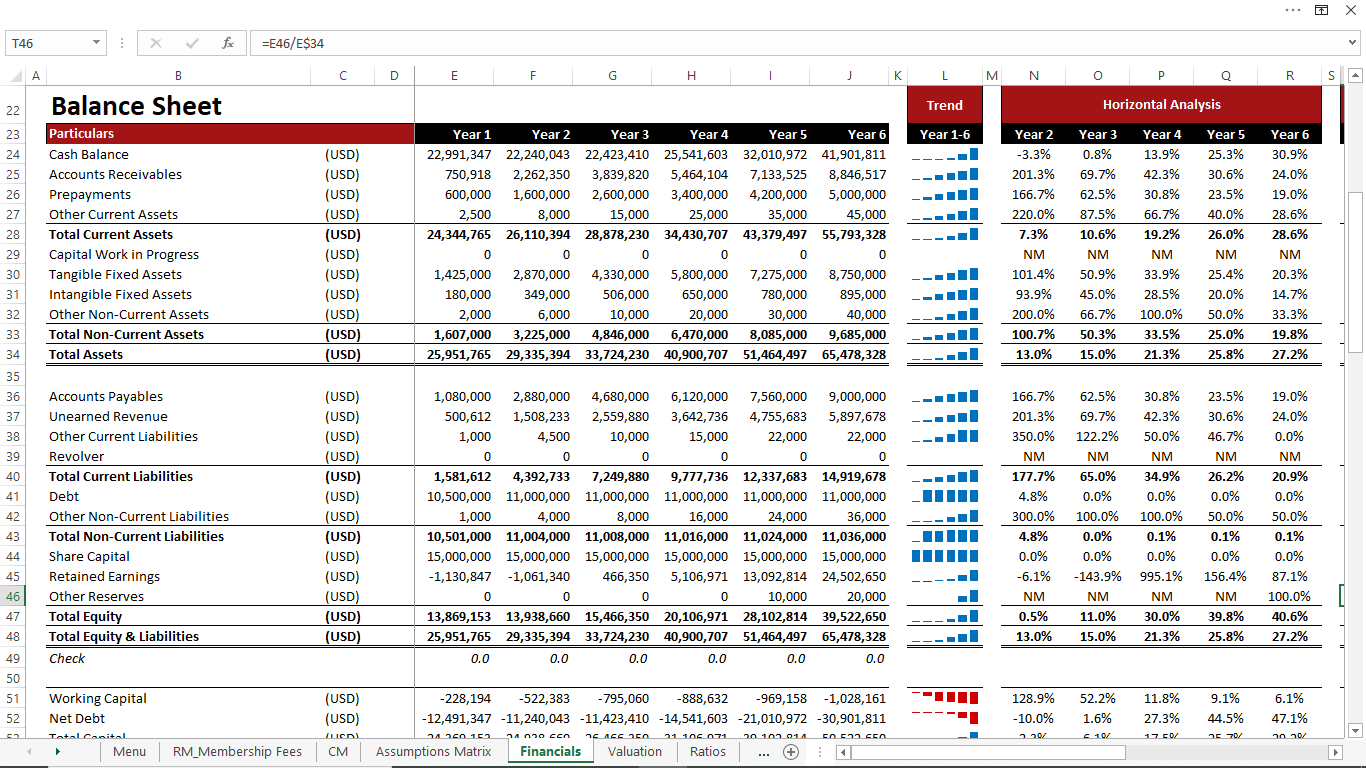Click the sheet tab scroll right arrow
Viewport: 1366px width, 768px height.
pos(57,752)
